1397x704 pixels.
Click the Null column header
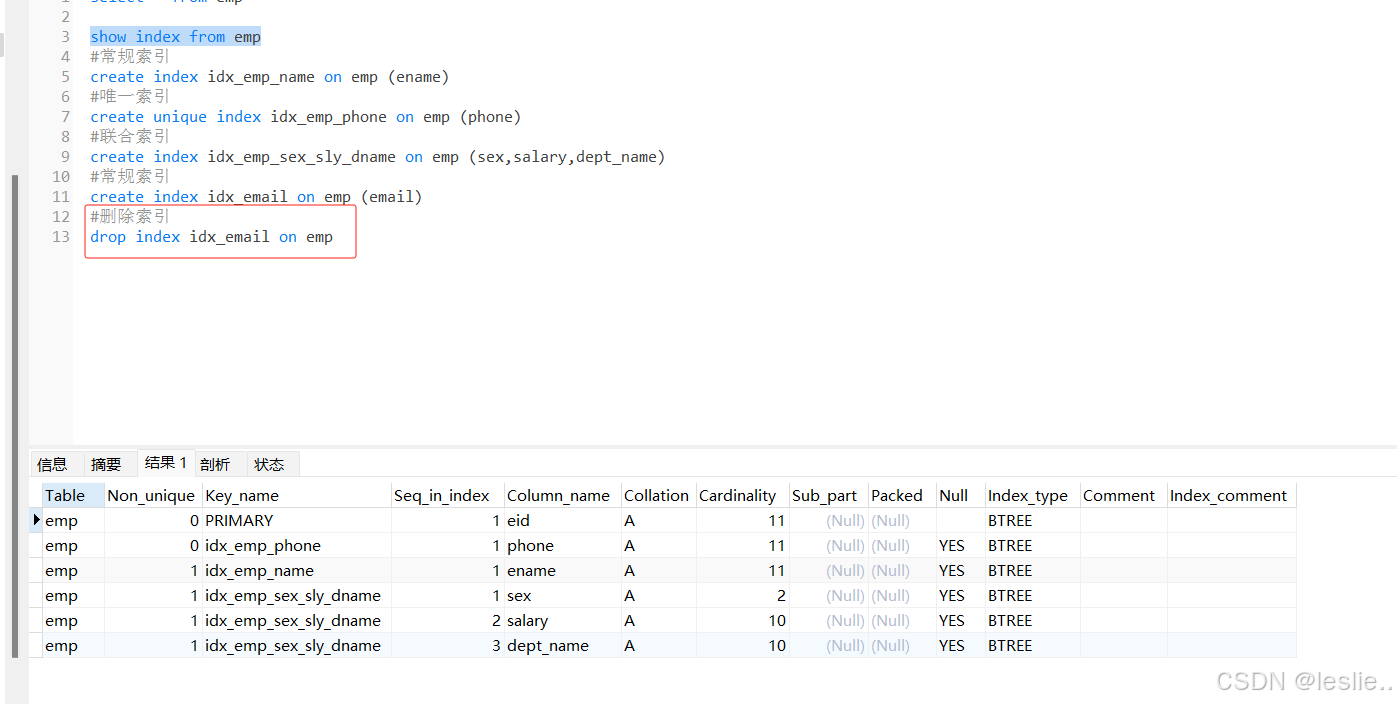[x=960, y=495]
